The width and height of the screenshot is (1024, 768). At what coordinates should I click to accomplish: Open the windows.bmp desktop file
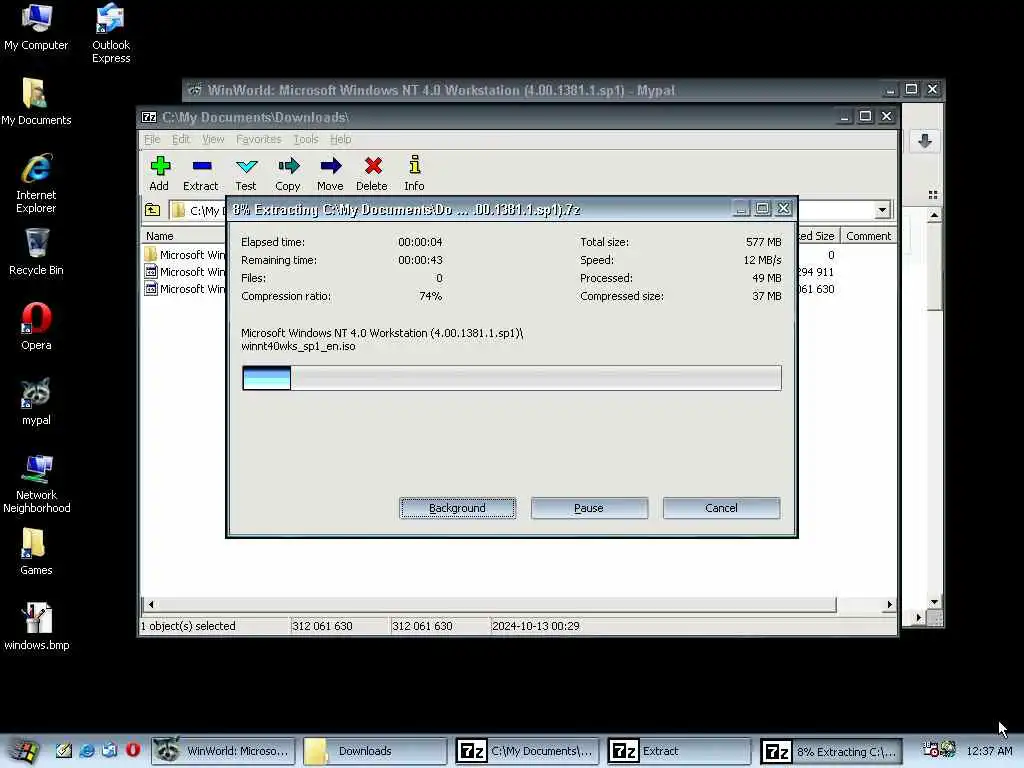tap(37, 627)
